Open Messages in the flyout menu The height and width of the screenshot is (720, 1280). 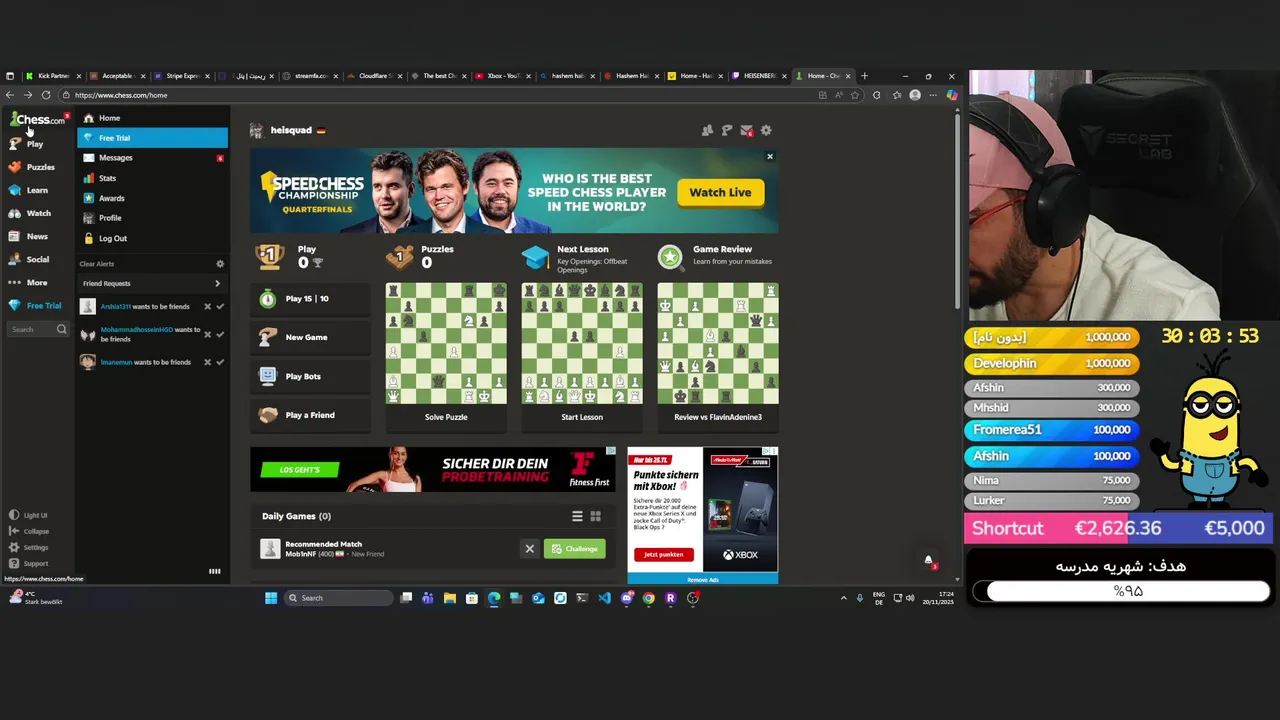[152, 158]
